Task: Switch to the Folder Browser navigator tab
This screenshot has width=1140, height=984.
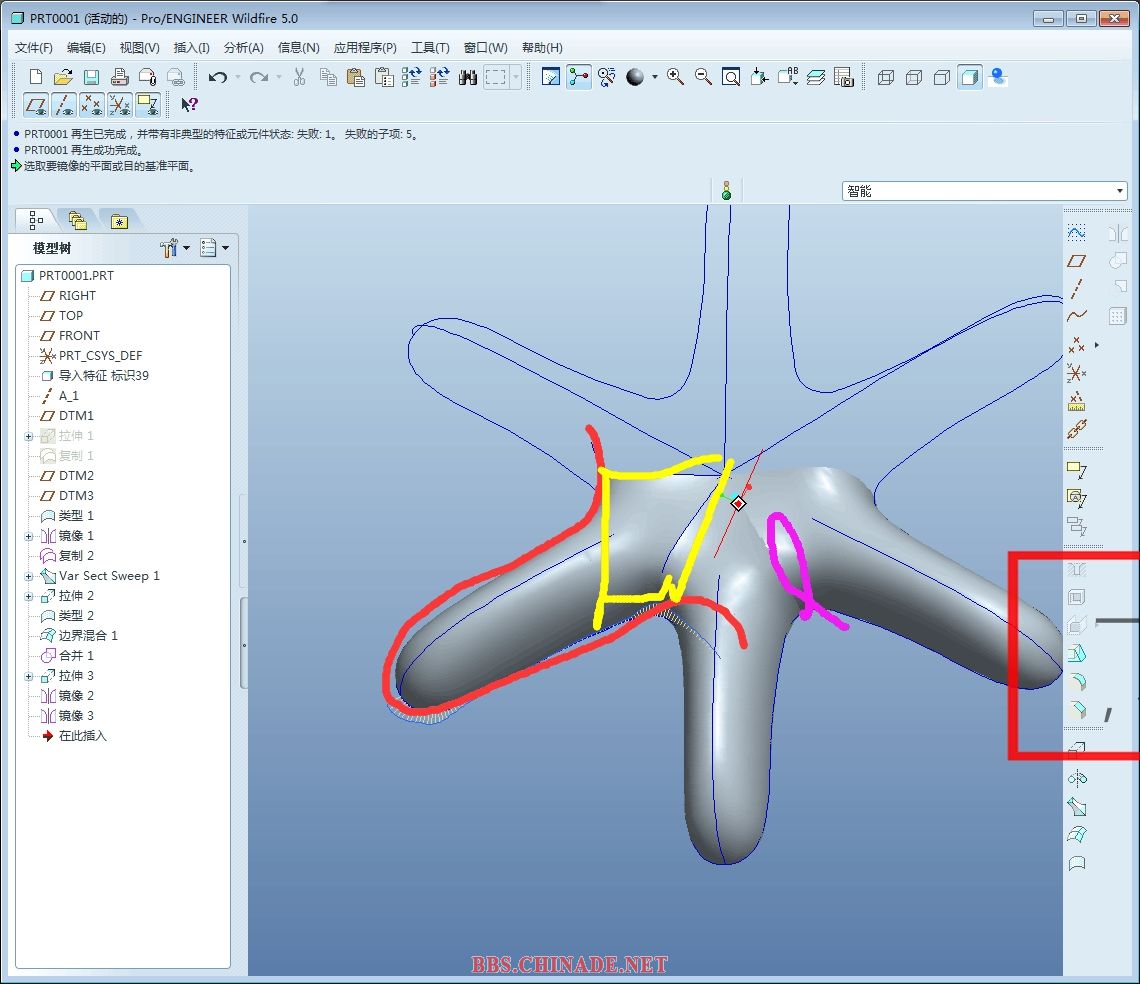Action: coord(77,221)
